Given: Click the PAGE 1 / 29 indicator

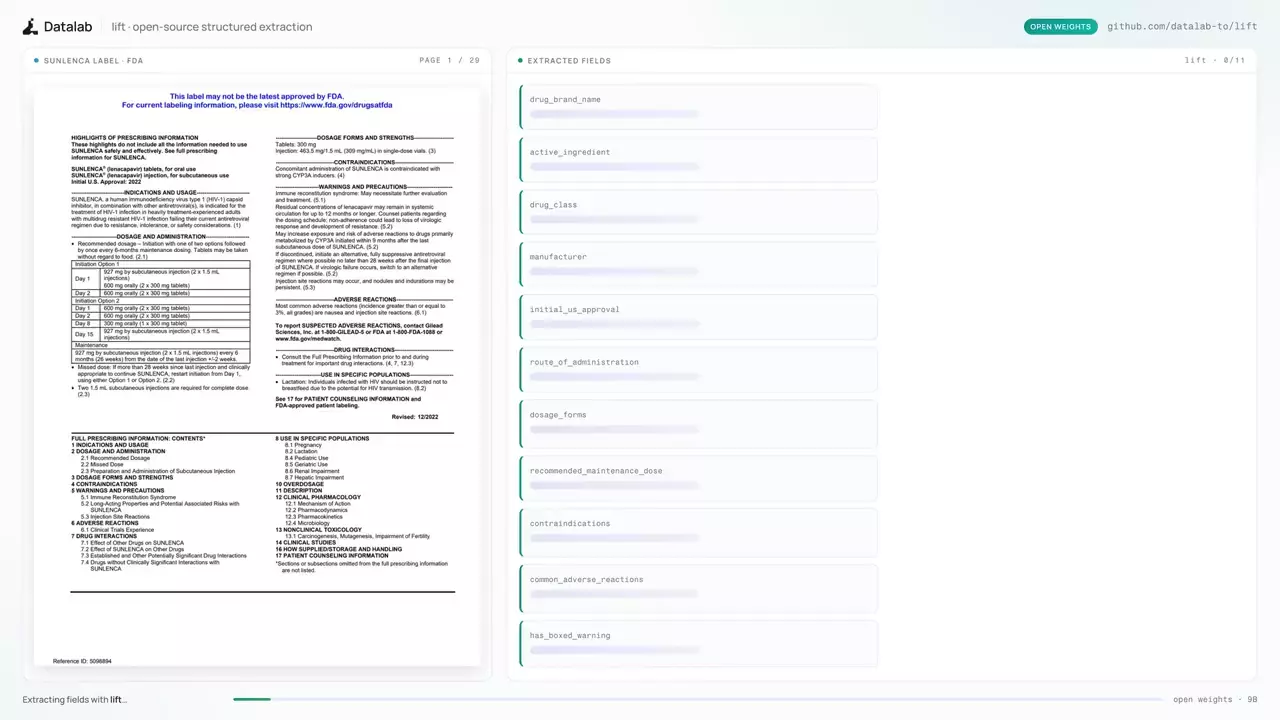Looking at the screenshot, I should coord(449,61).
